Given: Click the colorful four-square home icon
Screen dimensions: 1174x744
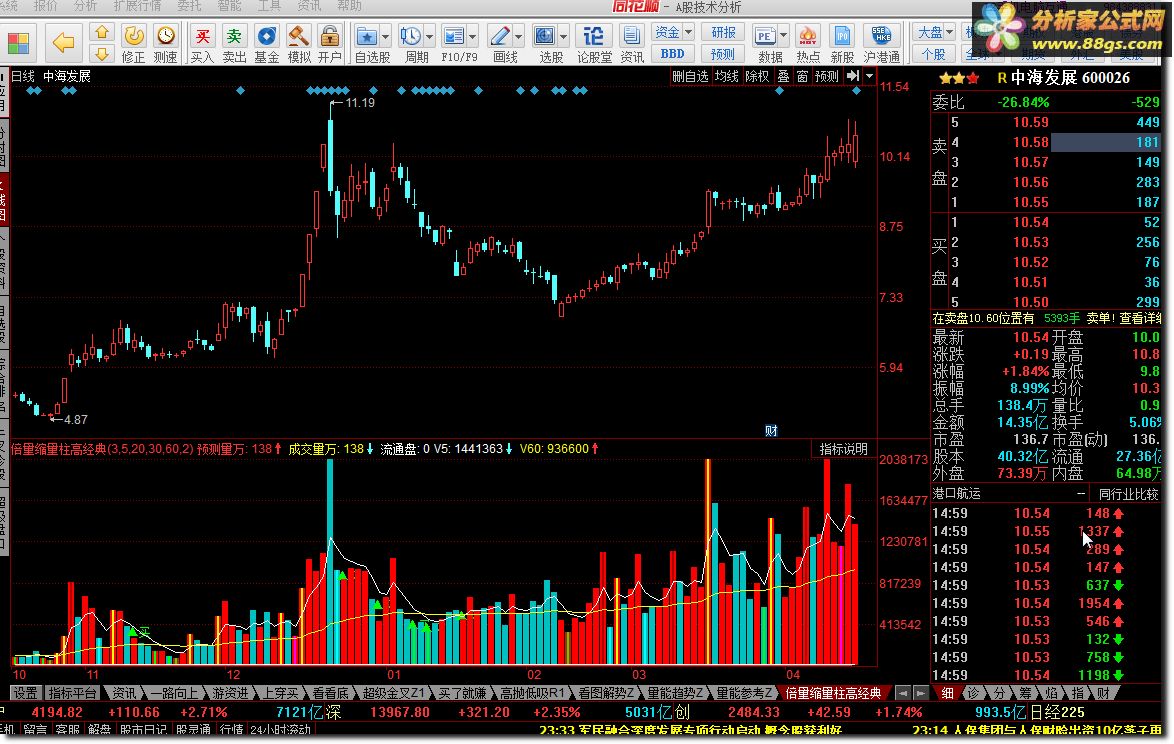Looking at the screenshot, I should (18, 43).
